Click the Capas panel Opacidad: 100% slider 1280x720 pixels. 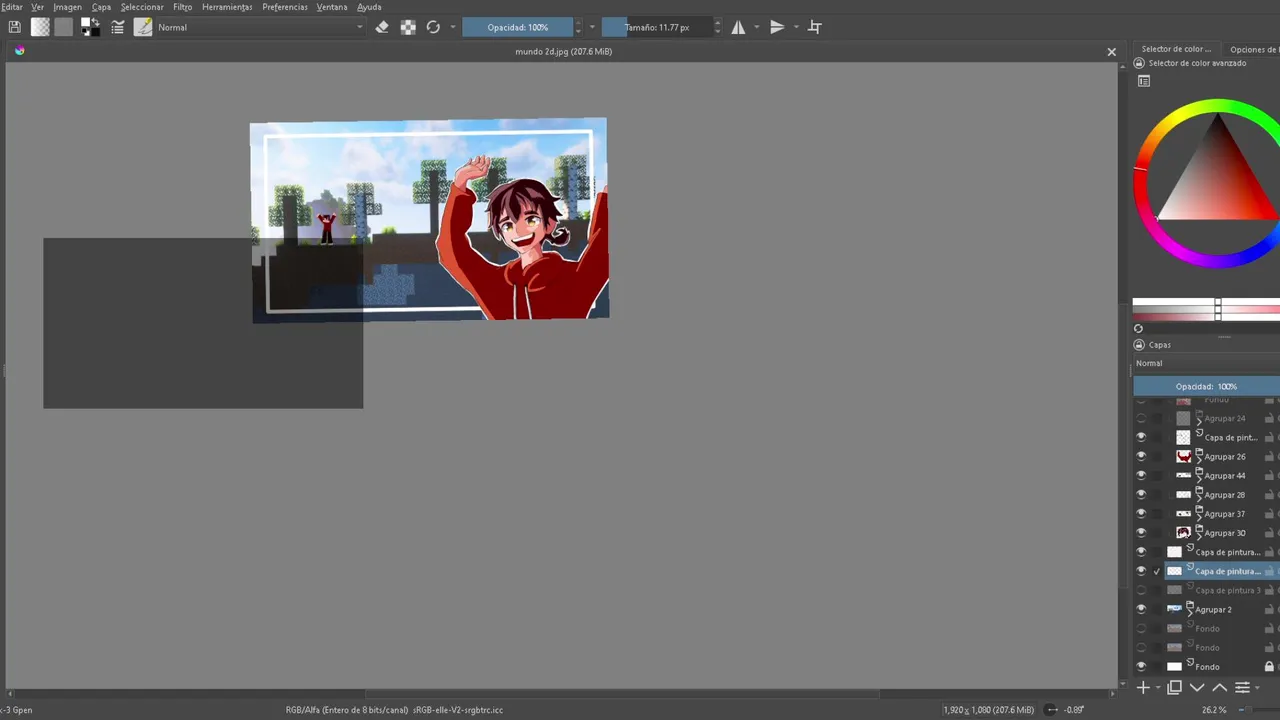tap(1207, 387)
